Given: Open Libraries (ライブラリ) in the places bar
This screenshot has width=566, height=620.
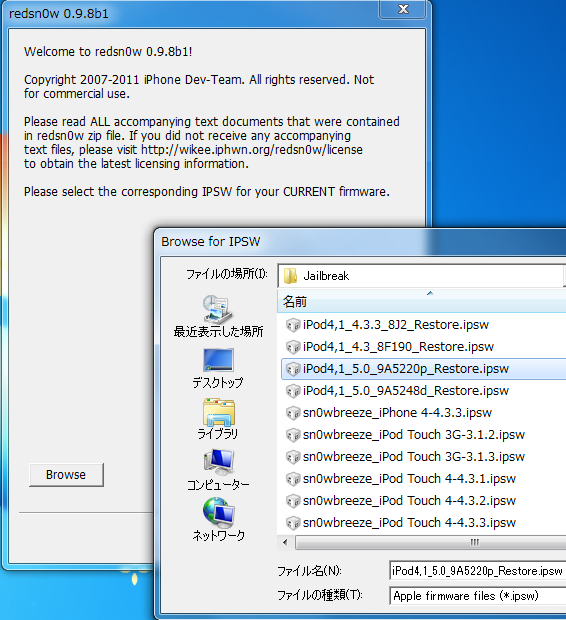Looking at the screenshot, I should [218, 419].
